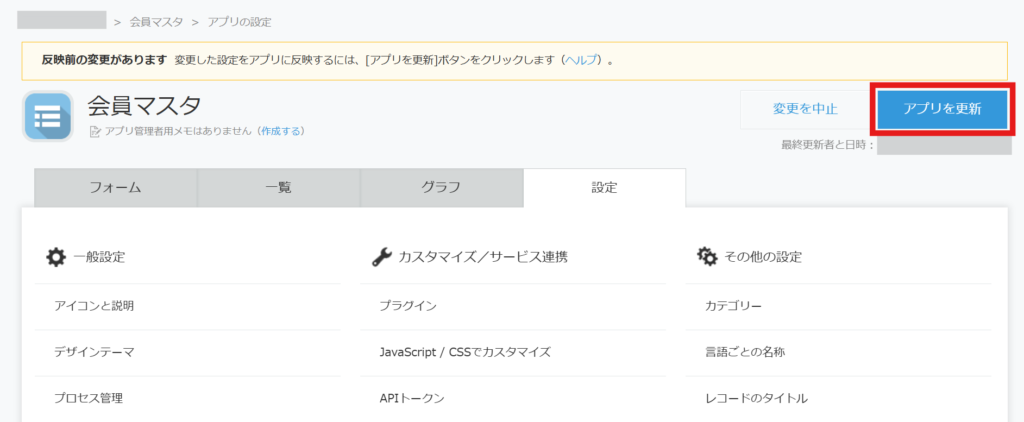
Task: Open デザインテーマ settings
Action: [94, 352]
